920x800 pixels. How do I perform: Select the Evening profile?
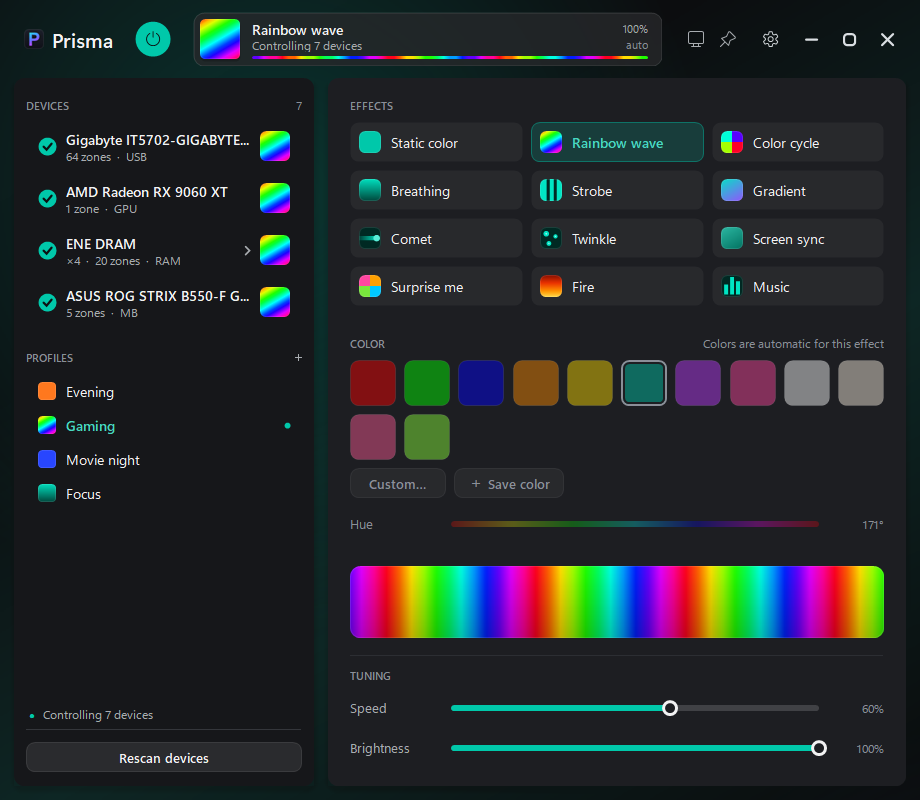164,391
